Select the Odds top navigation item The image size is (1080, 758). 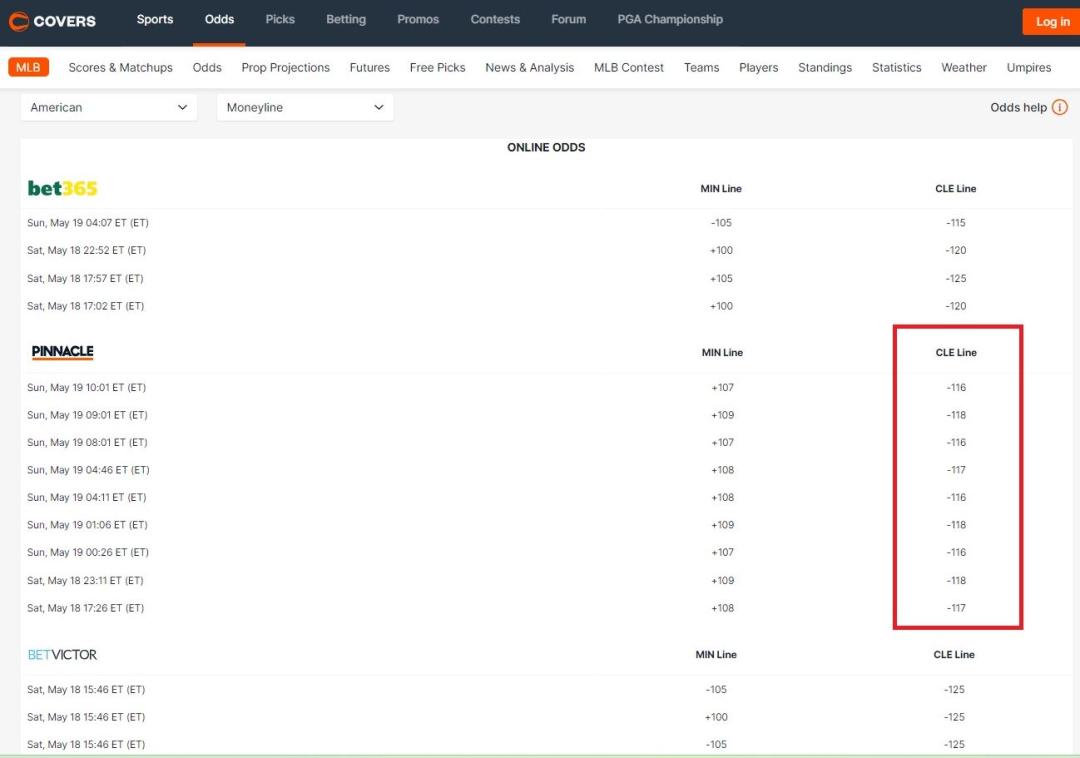tap(219, 19)
